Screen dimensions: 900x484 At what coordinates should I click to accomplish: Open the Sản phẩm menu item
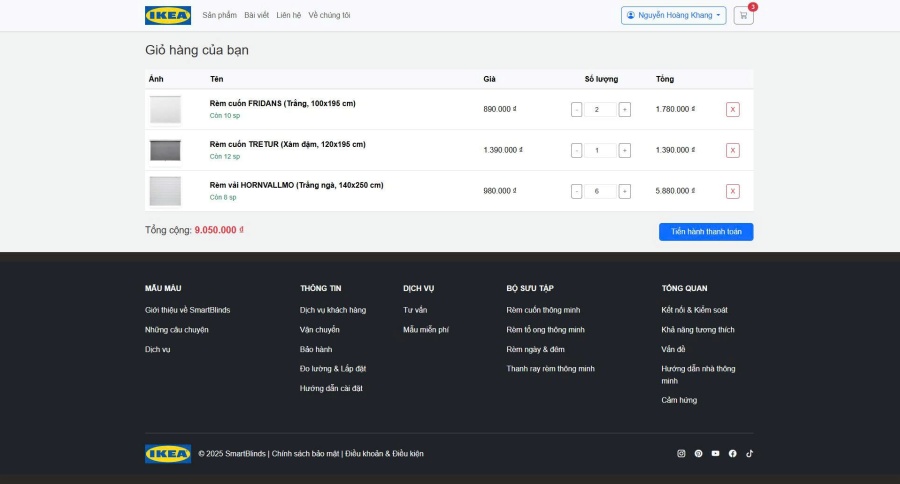219,16
